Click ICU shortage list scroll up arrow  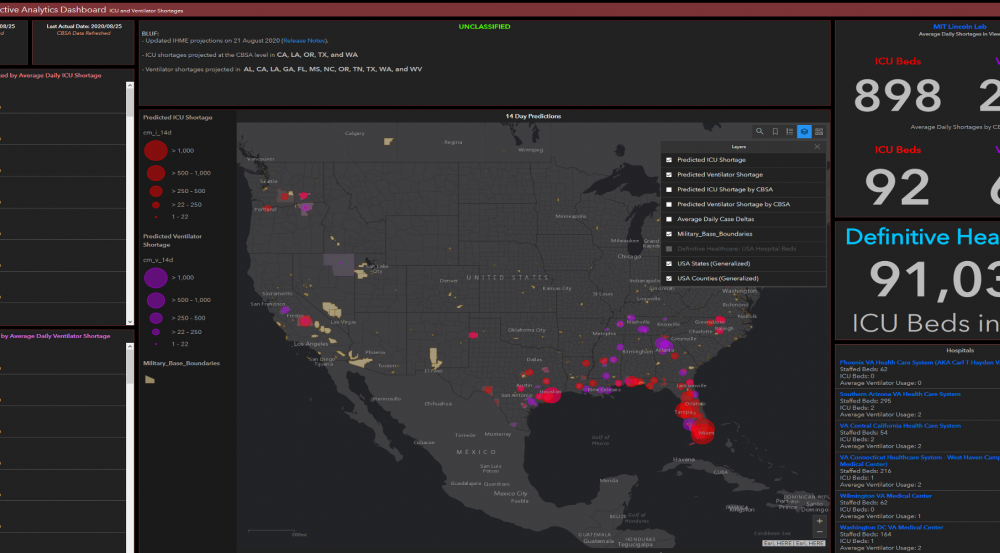tap(130, 85)
